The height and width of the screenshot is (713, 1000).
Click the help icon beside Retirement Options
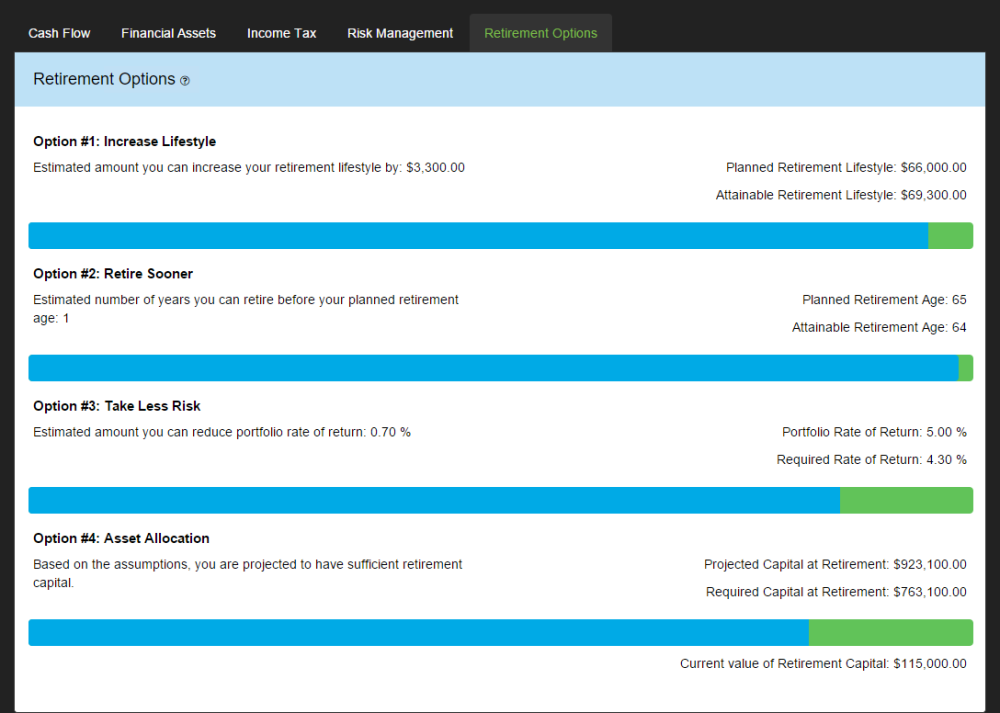click(185, 81)
